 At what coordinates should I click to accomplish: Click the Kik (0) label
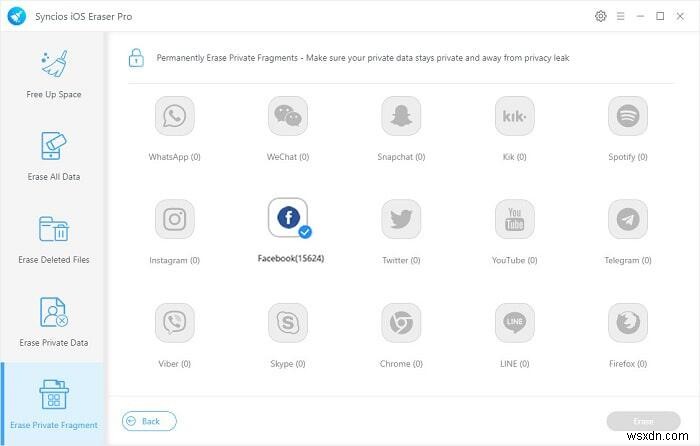tap(515, 157)
